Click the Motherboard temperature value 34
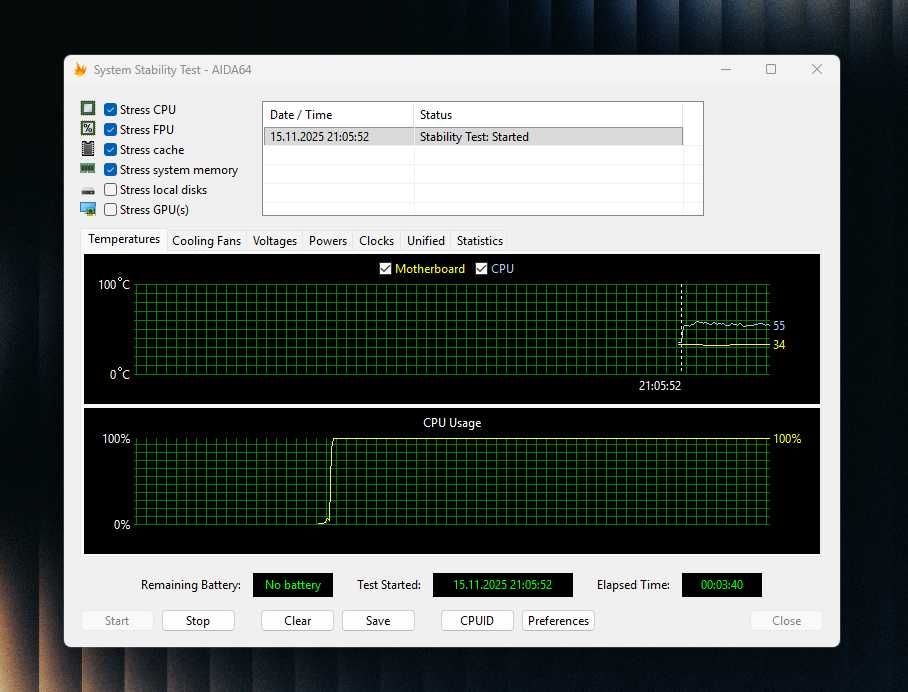This screenshot has height=692, width=908. [779, 345]
